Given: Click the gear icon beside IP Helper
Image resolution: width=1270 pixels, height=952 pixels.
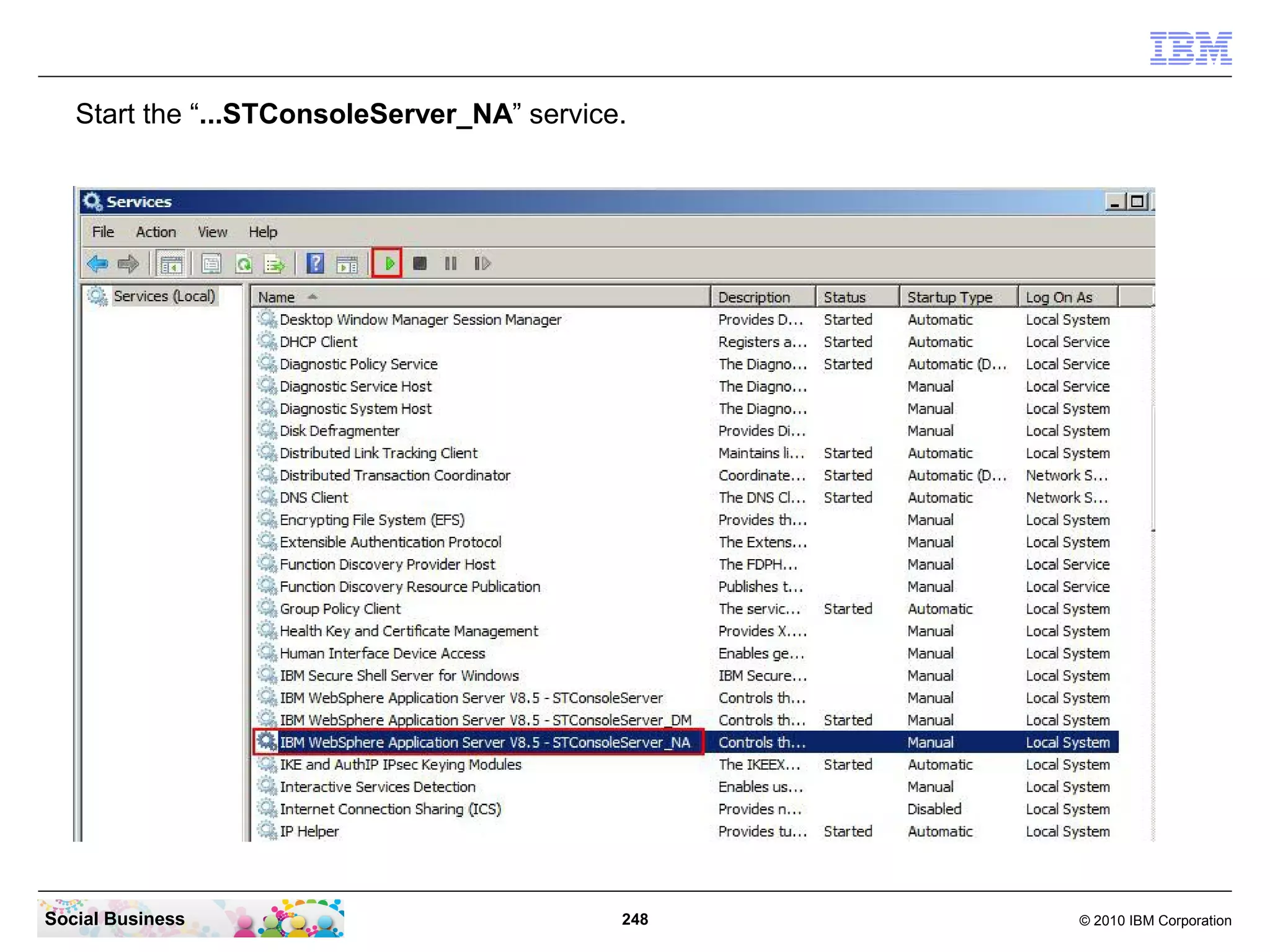Looking at the screenshot, I should point(267,831).
